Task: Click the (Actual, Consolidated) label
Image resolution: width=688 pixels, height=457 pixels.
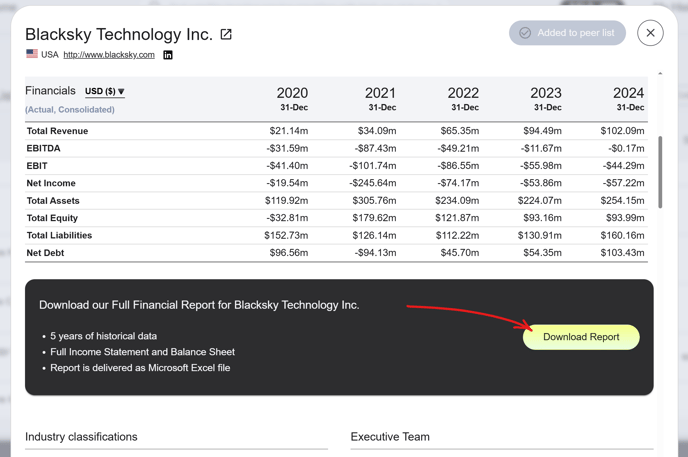Action: click(70, 110)
